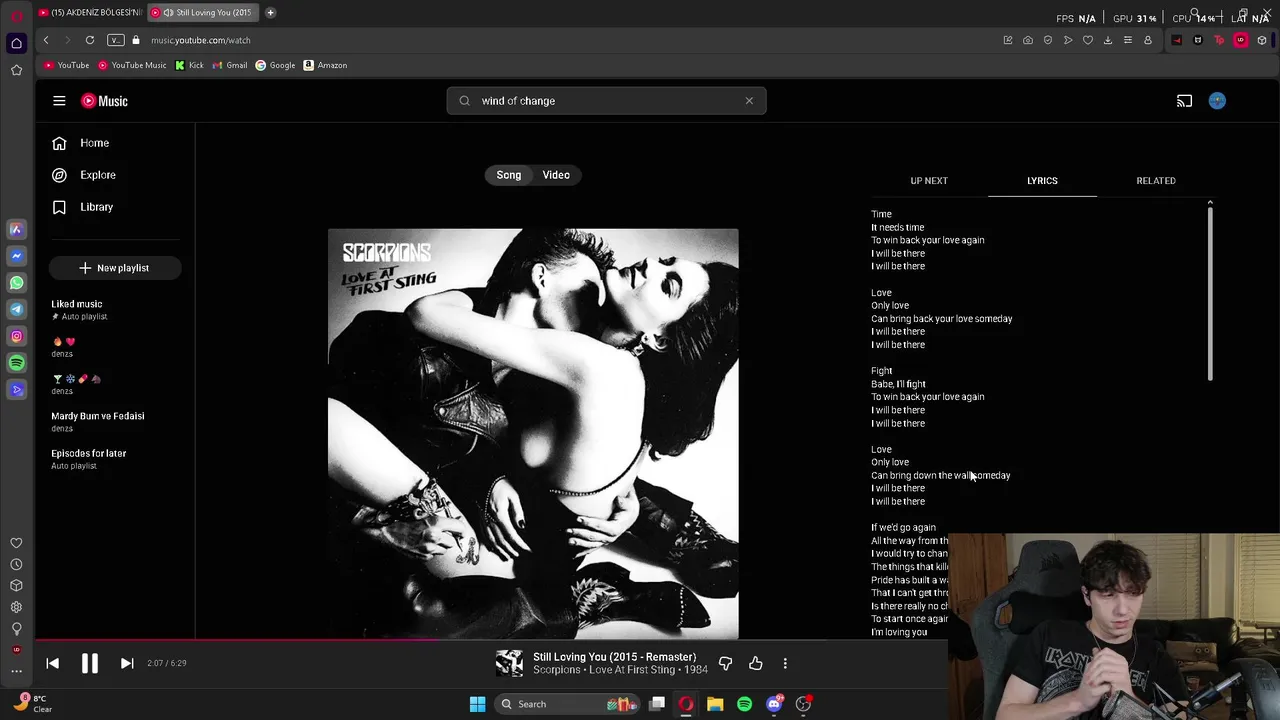
Task: Click player bar song thumbnail
Action: pos(509,663)
